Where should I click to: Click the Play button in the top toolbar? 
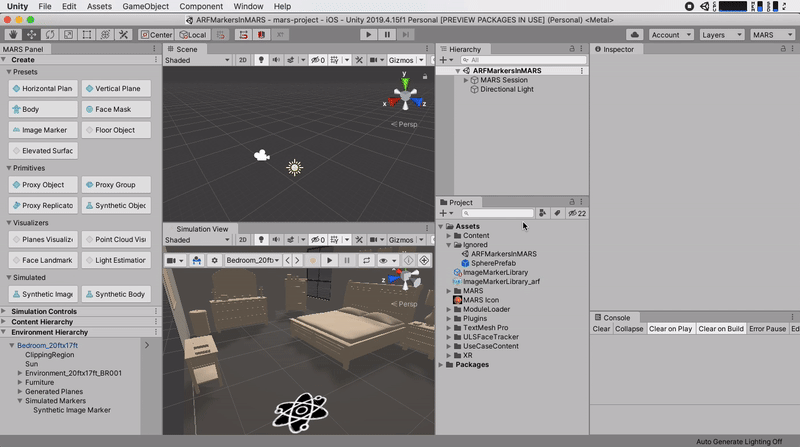pos(368,34)
